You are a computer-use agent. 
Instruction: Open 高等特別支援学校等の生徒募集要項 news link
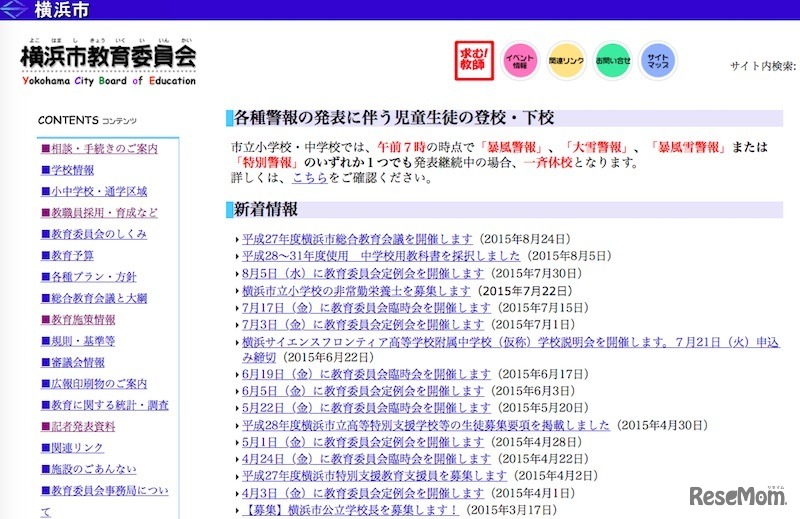[x=426, y=425]
